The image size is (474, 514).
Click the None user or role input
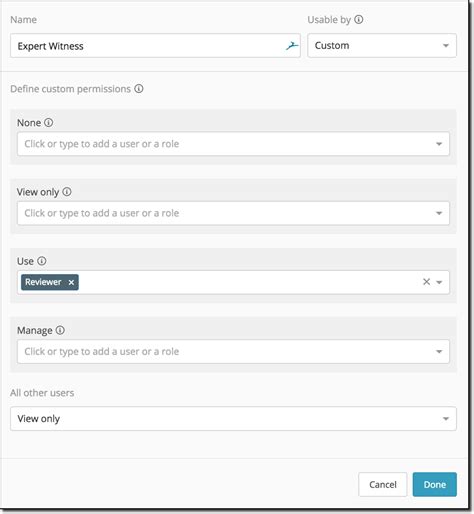click(233, 144)
